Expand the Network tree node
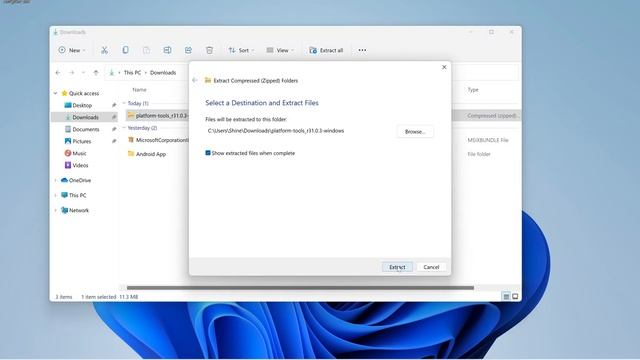The image size is (640, 360). (x=56, y=211)
